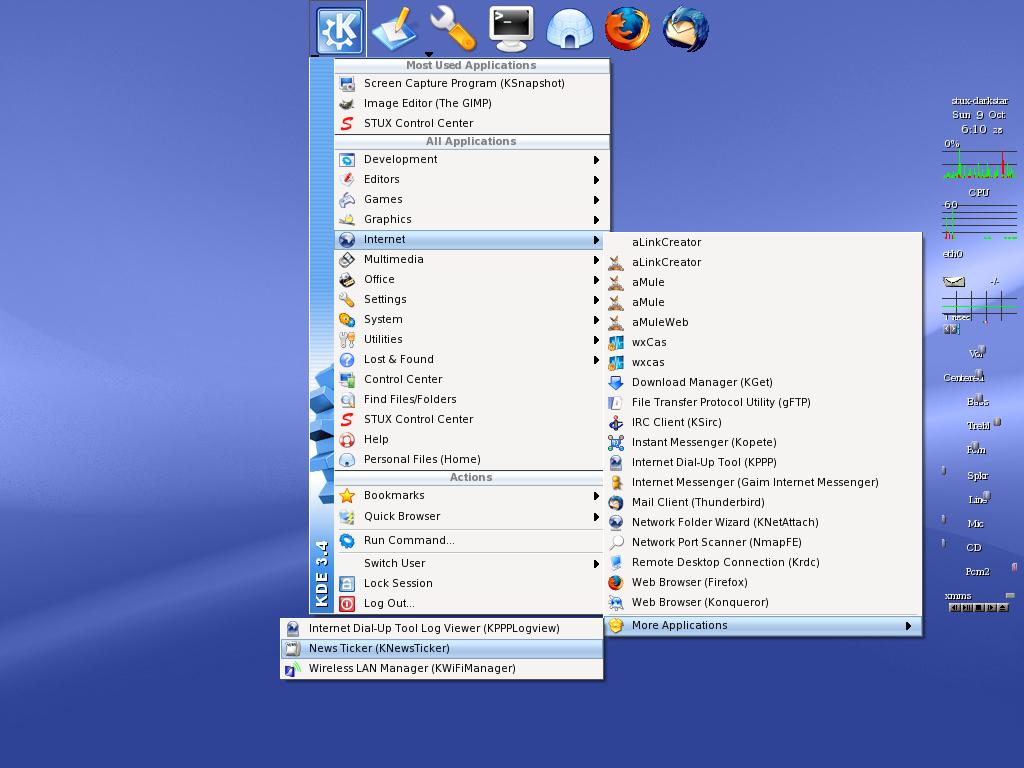Open the pencil-and-paper editor panel icon
Viewport: 1024px width, 768px height.
click(394, 28)
